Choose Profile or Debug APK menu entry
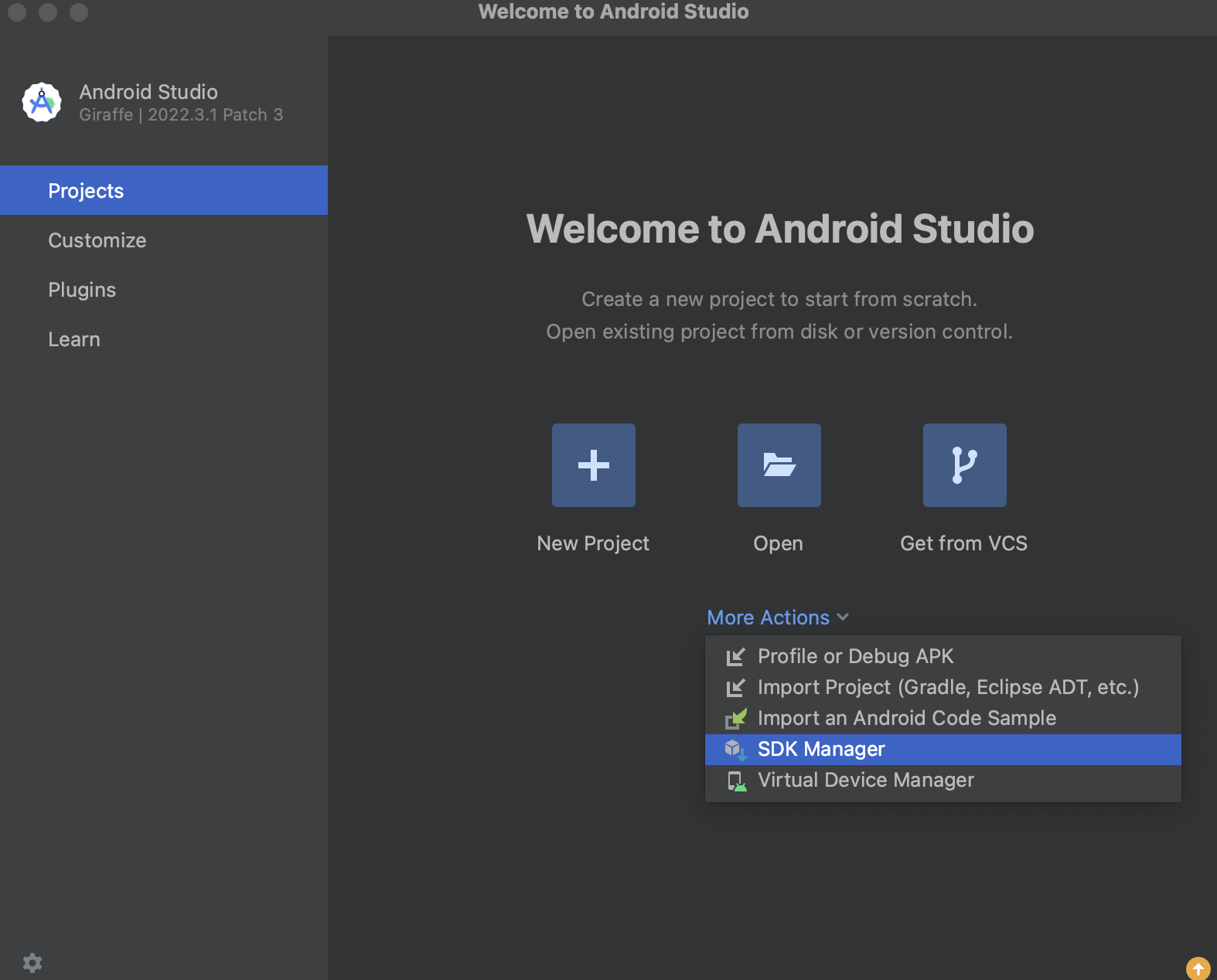The width and height of the screenshot is (1217, 980). tap(943, 657)
